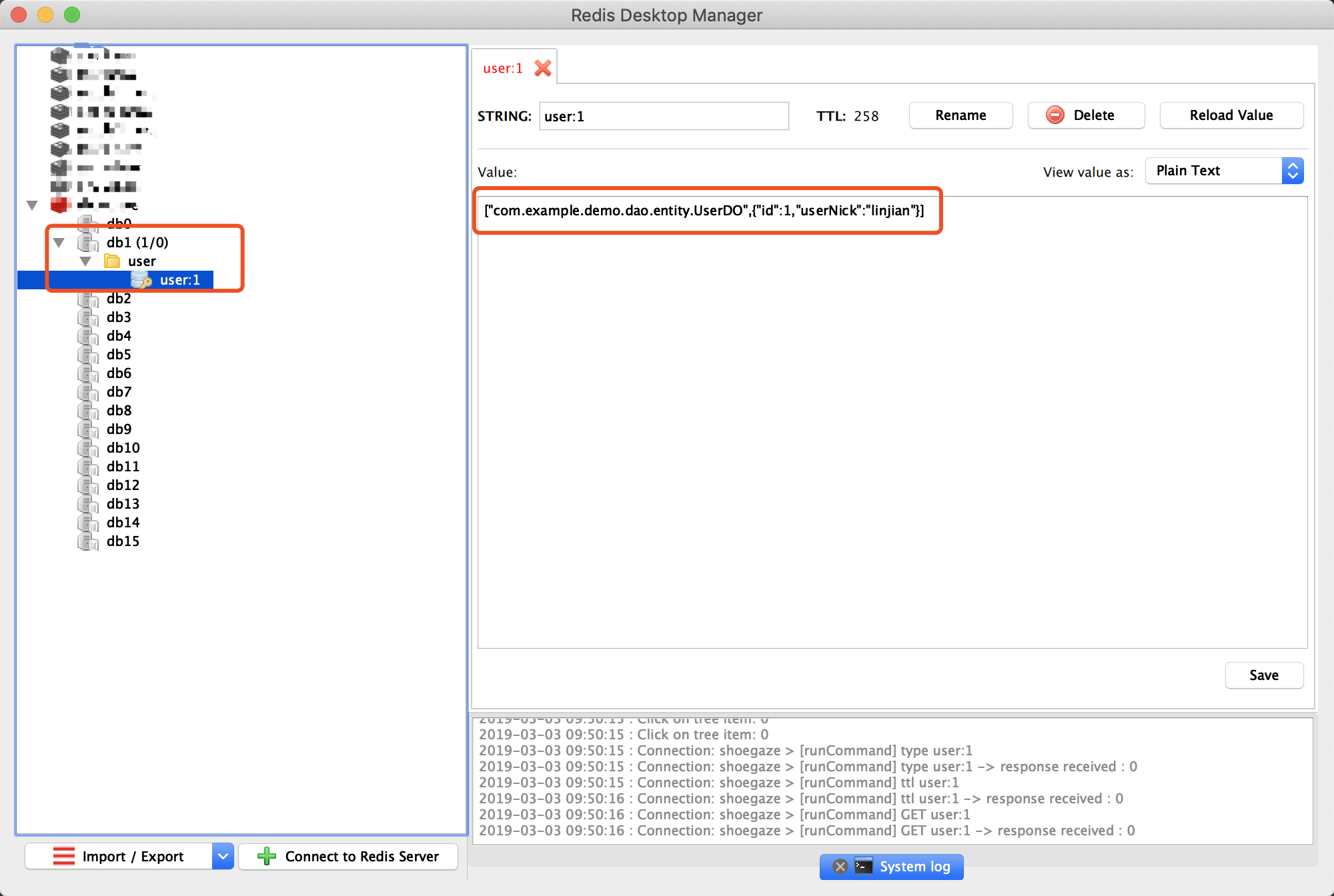Click the Save button
Image resolution: width=1334 pixels, height=896 pixels.
[1264, 675]
